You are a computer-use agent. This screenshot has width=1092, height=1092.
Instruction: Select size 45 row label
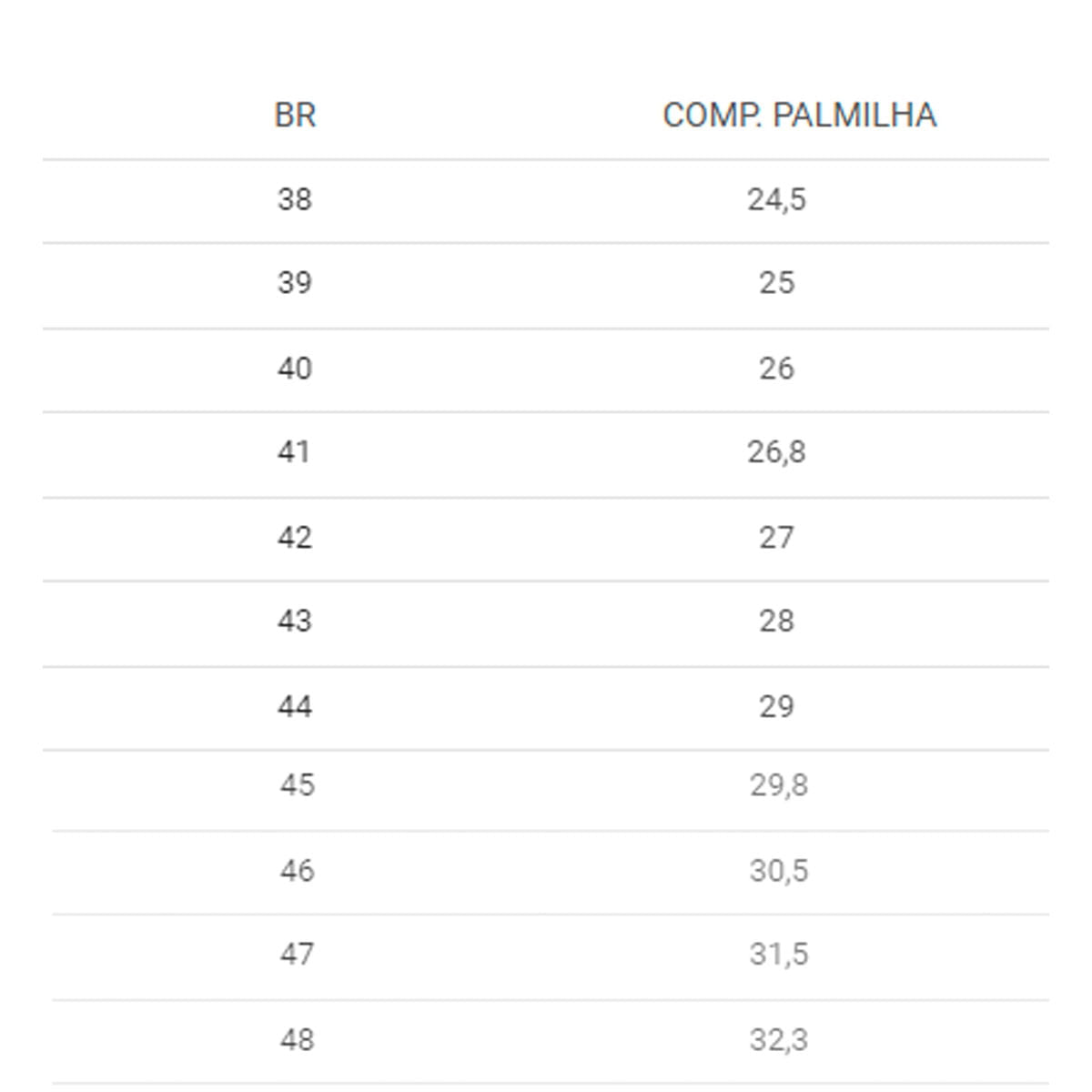click(297, 785)
